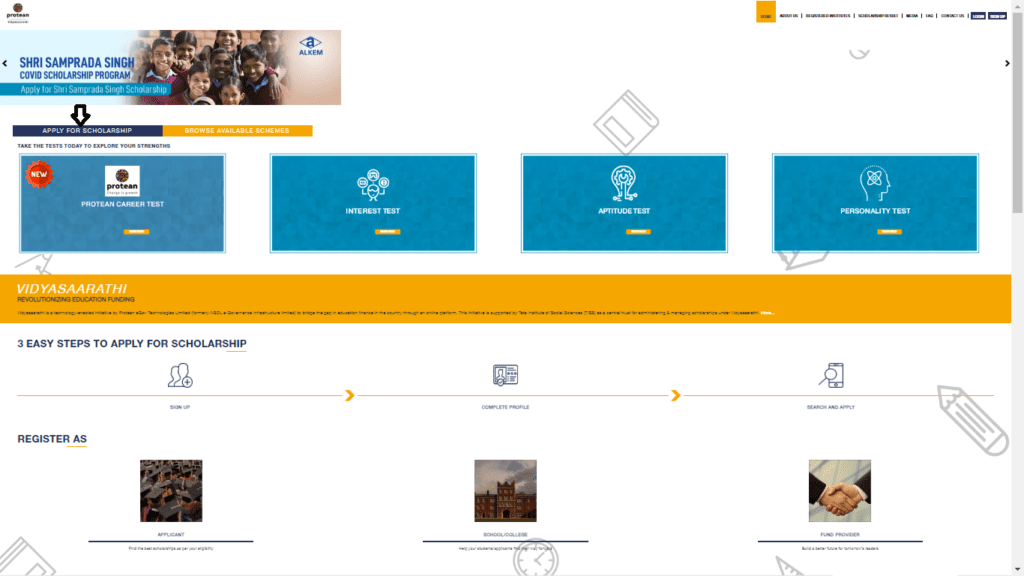Click the page vertical scrollbar thumb
Viewport: 1024px width, 576px height.
(x=1017, y=113)
